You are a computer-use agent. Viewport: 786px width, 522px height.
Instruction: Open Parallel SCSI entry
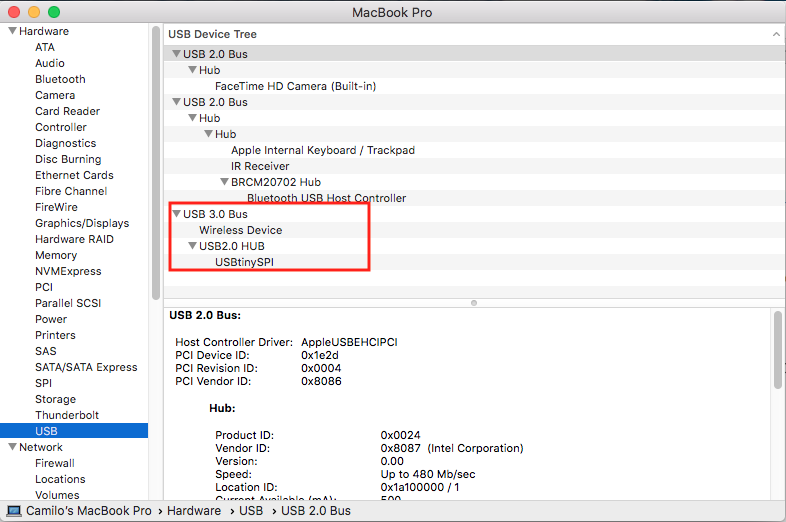68,303
